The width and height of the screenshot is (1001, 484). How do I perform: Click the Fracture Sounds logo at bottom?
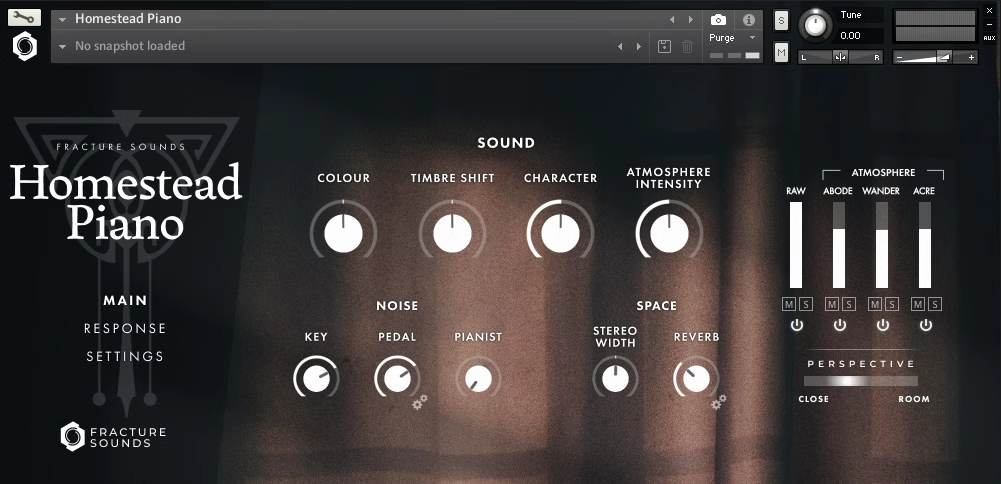[x=113, y=437]
